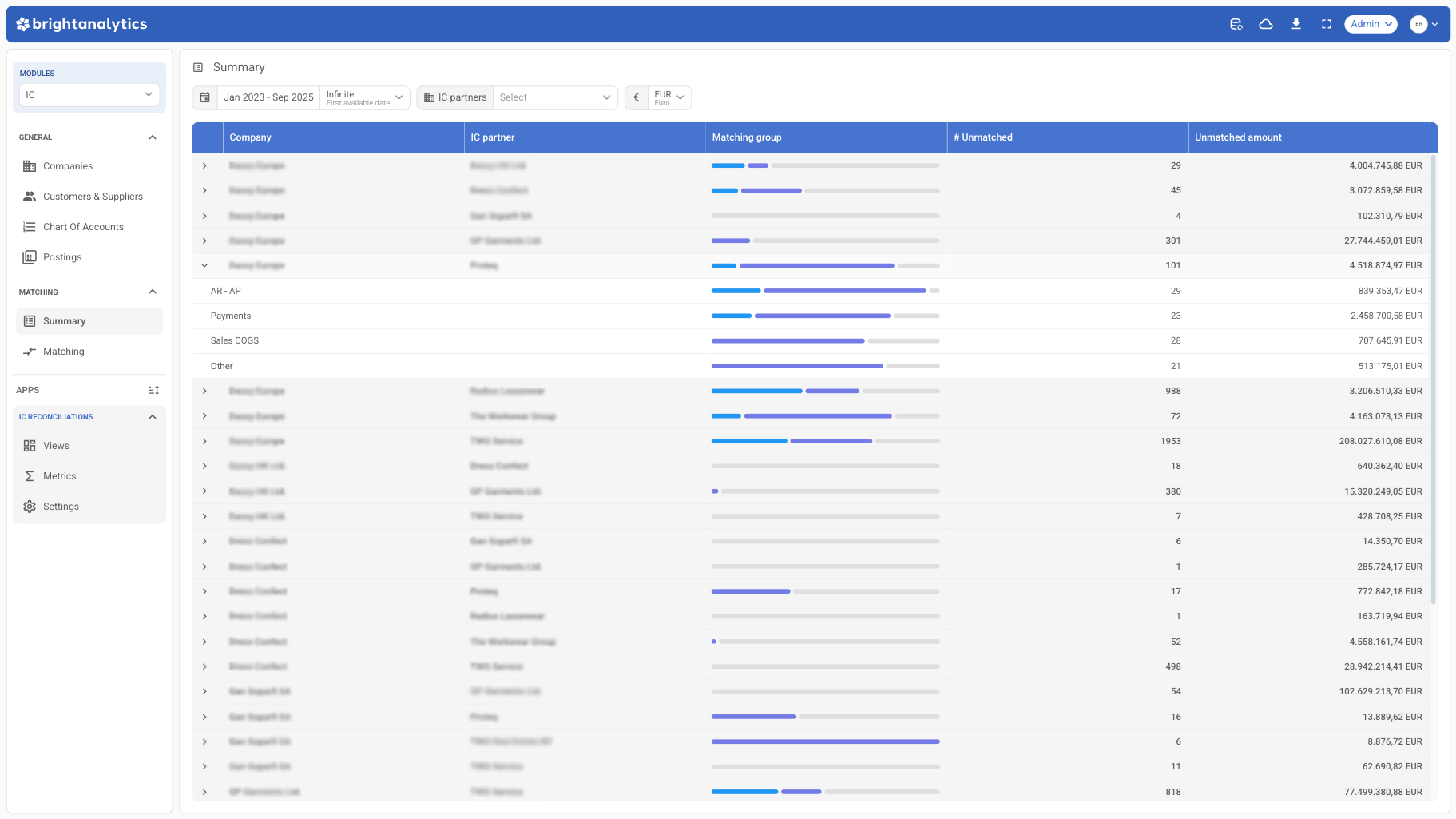Open Chart Of Accounts page
Image resolution: width=1456 pixels, height=819 pixels.
(x=83, y=227)
